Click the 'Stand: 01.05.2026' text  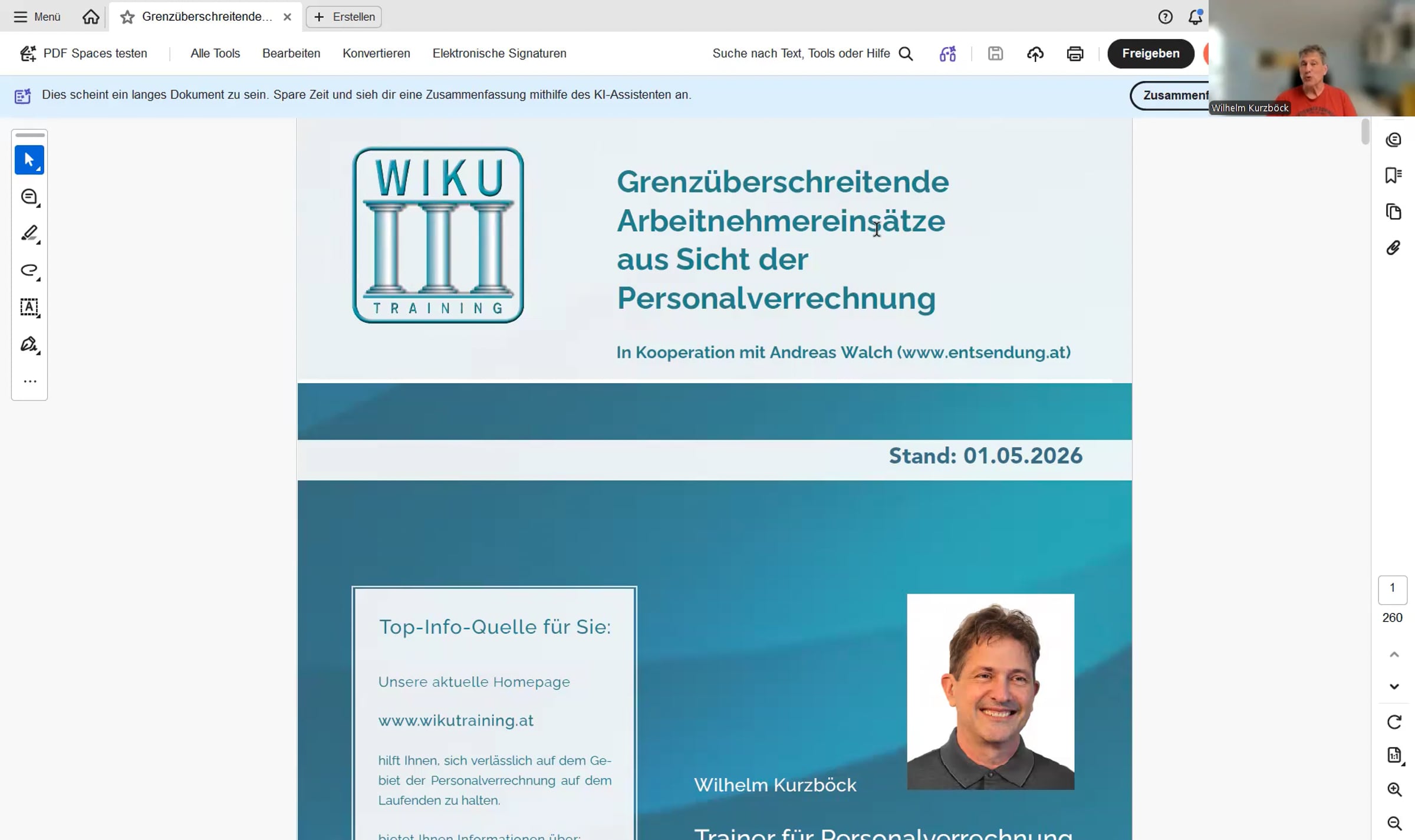[985, 456]
